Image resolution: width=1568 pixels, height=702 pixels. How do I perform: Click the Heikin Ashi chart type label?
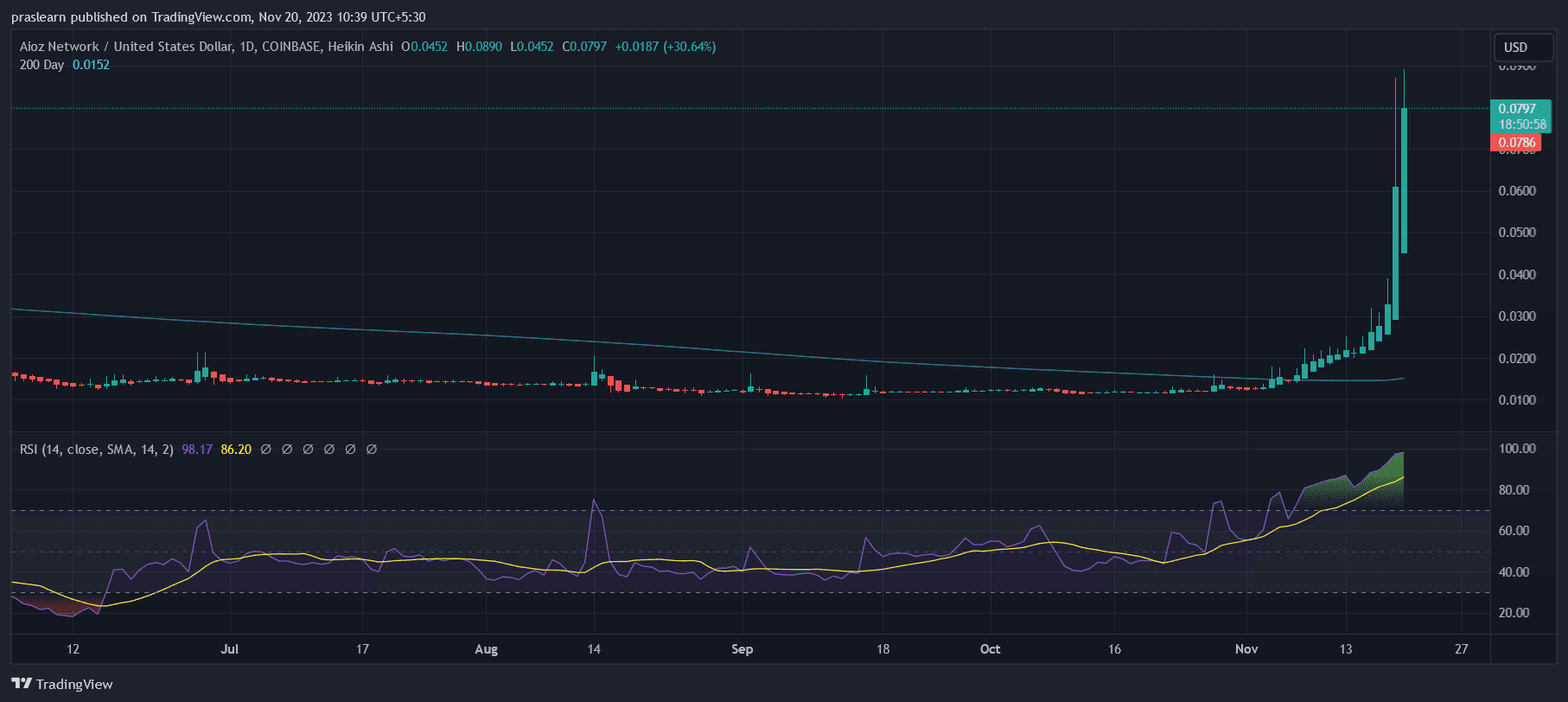point(360,47)
